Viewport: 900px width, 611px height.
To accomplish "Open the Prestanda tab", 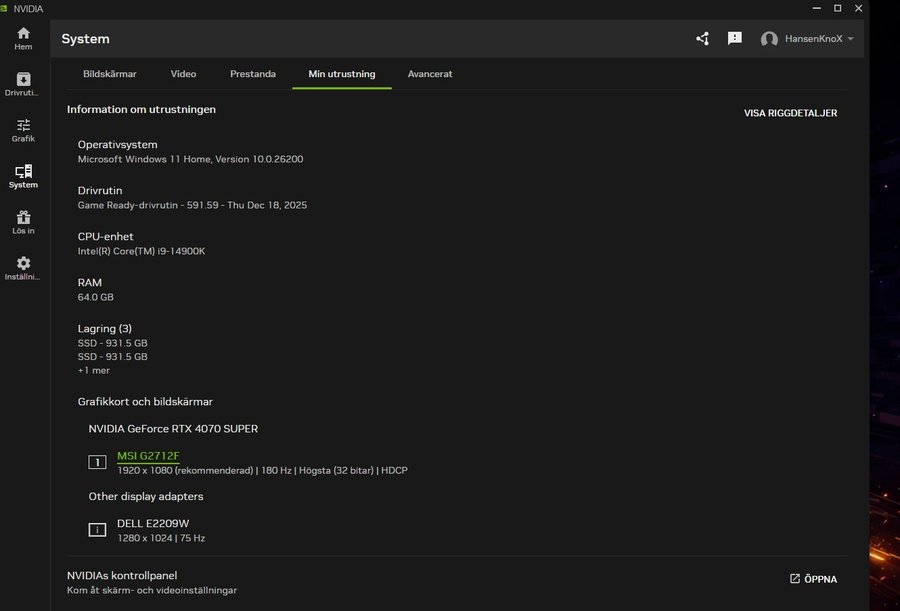I will [x=253, y=74].
